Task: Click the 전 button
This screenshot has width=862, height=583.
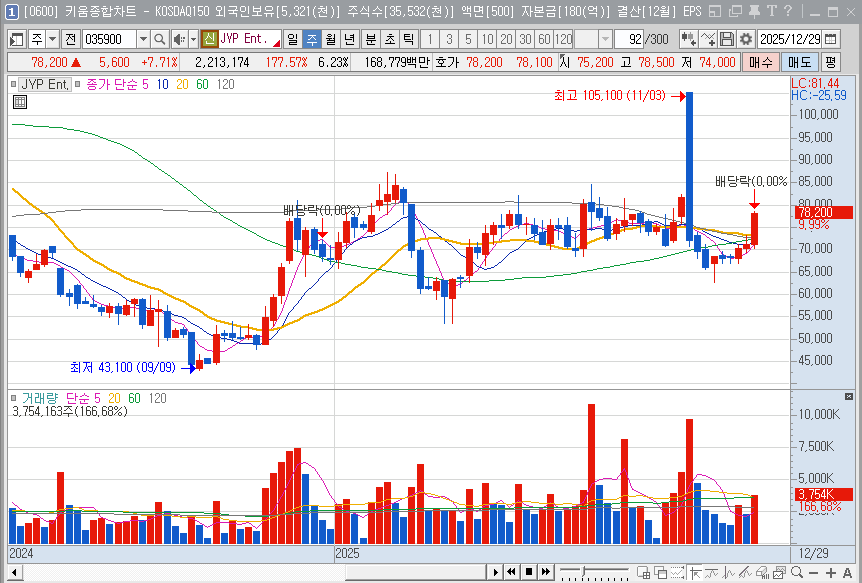Action: coord(70,39)
